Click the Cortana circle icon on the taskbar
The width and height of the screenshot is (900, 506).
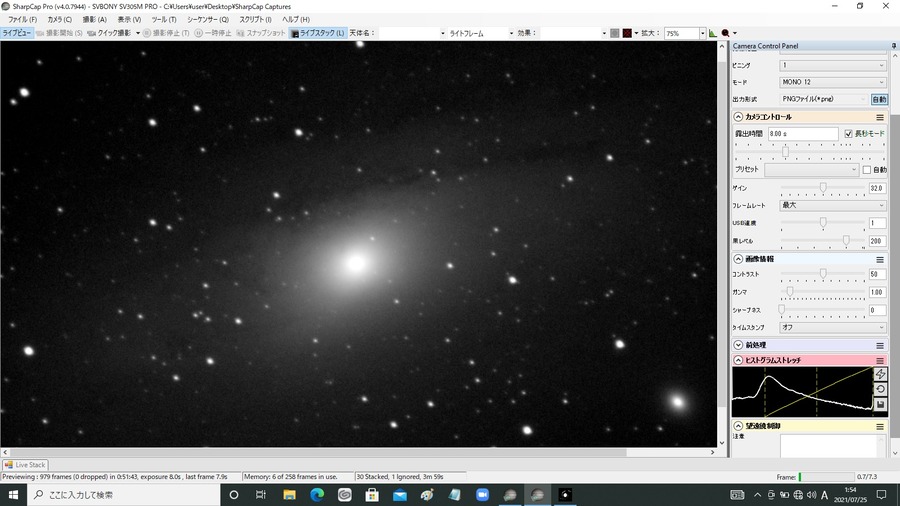point(234,495)
